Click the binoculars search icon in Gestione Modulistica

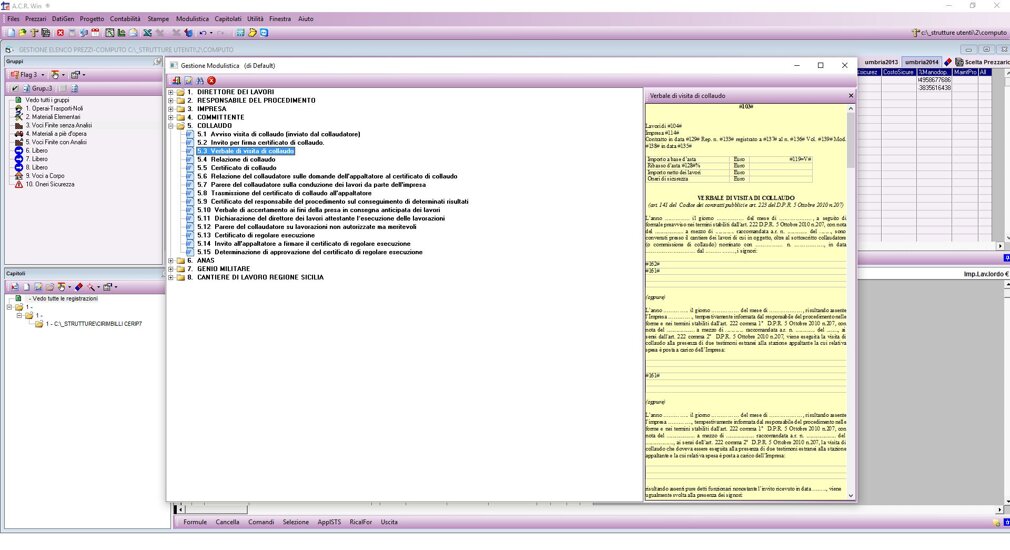pyautogui.click(x=200, y=80)
